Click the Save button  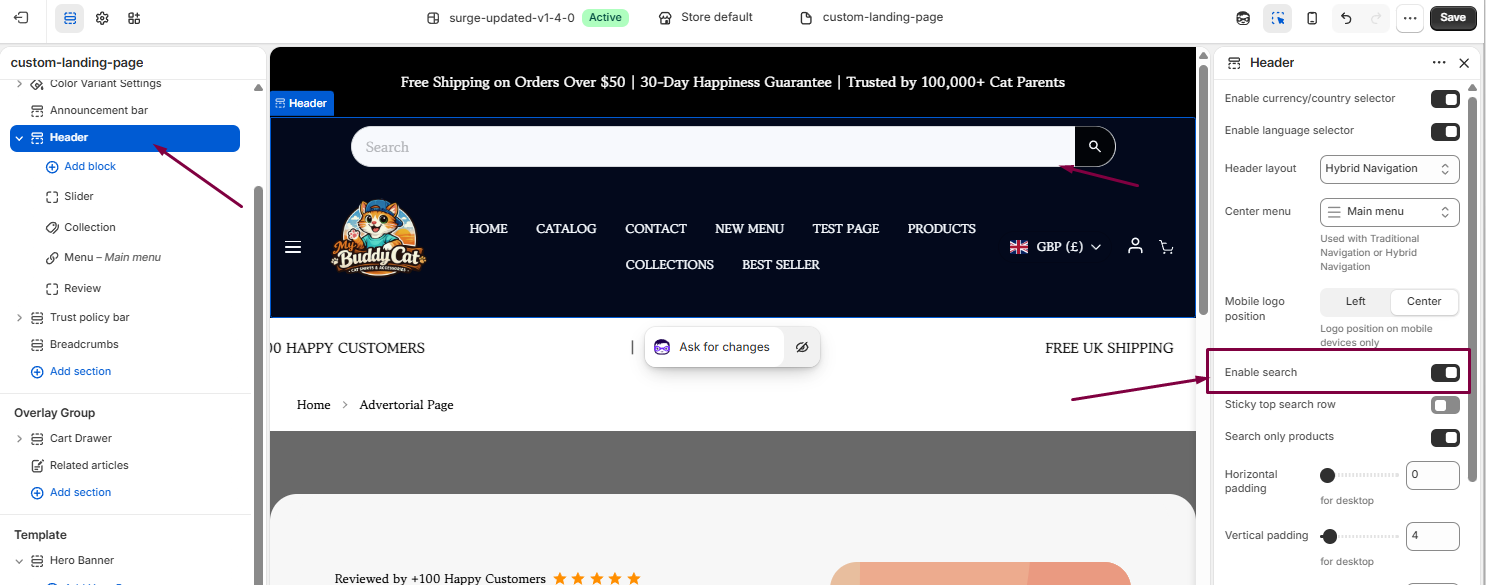1453,18
